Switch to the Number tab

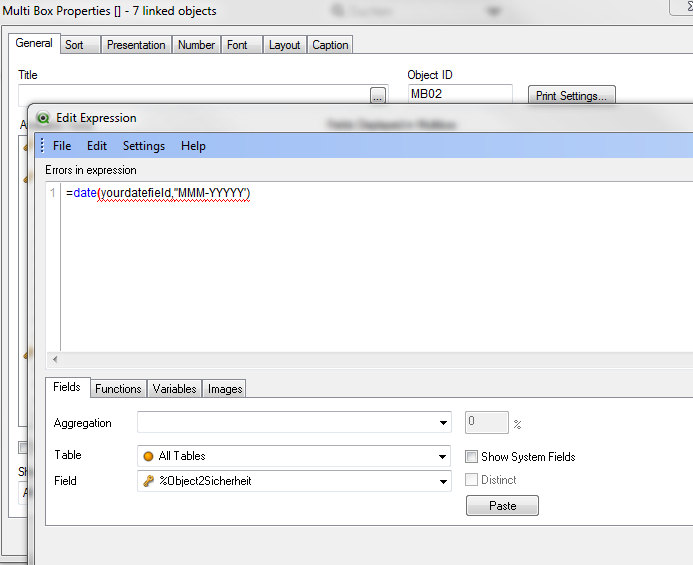[x=196, y=45]
